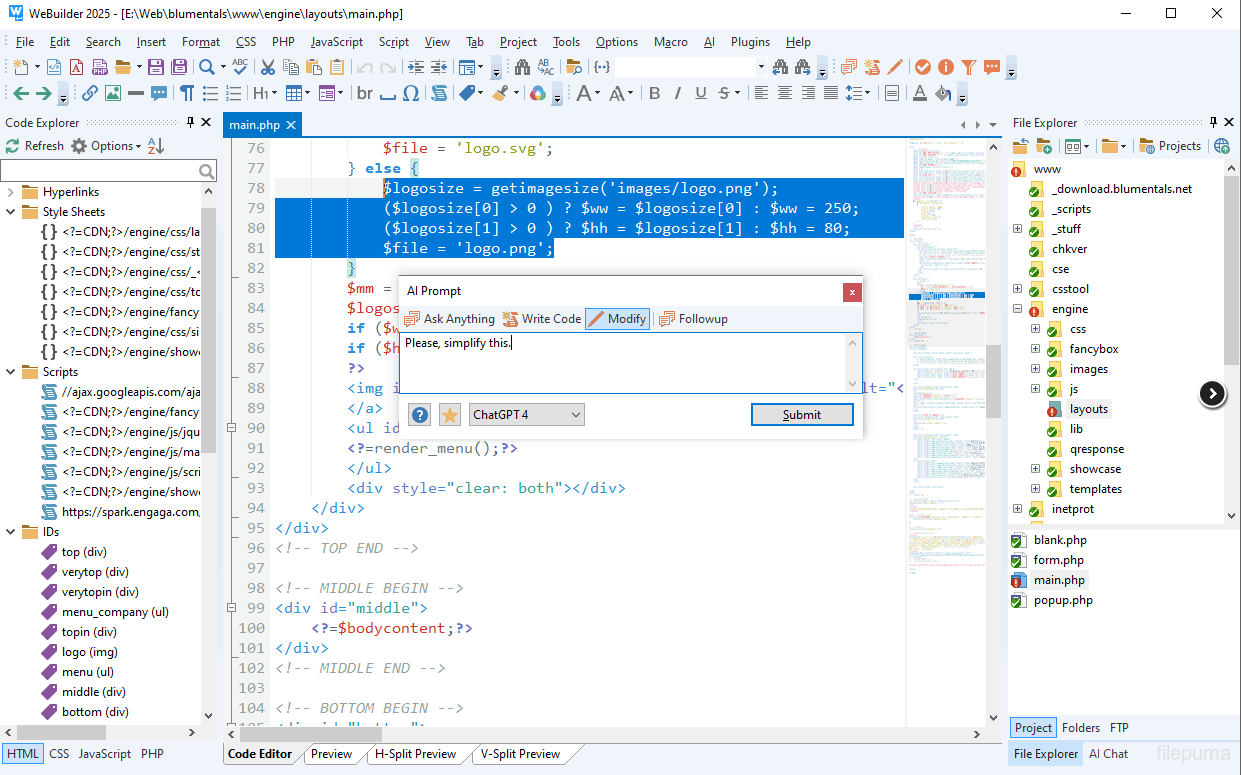Screen dimensions: 1242x775
Task: Expand the fancybox folder in File Explorer
Action: click(1035, 349)
